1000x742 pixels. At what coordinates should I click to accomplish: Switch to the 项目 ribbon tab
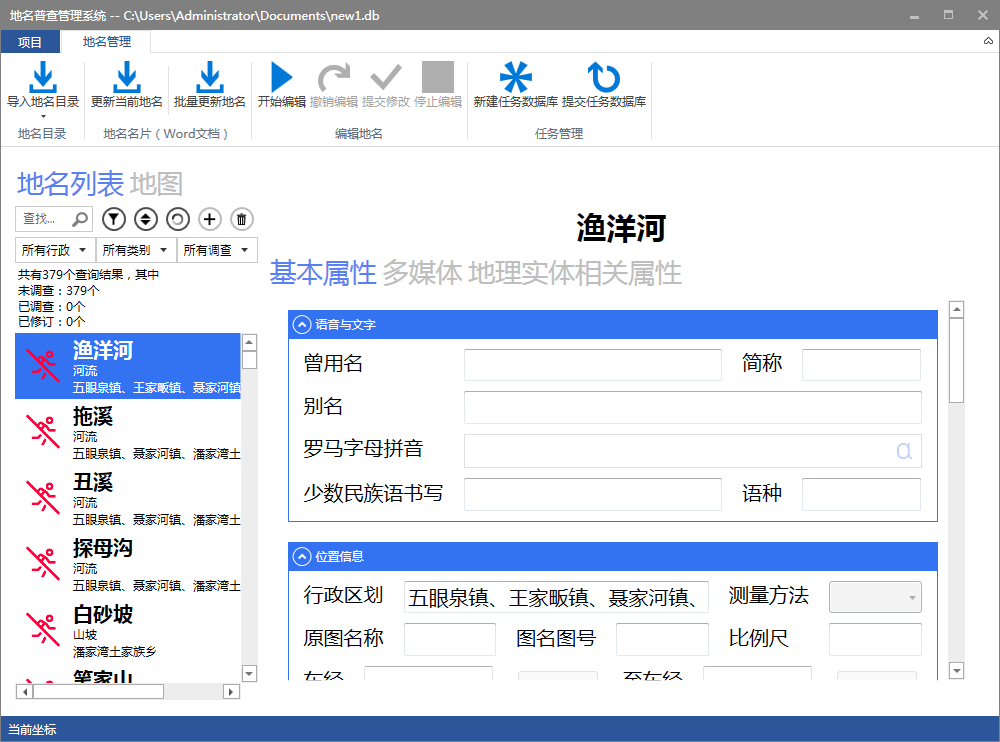tap(30, 42)
